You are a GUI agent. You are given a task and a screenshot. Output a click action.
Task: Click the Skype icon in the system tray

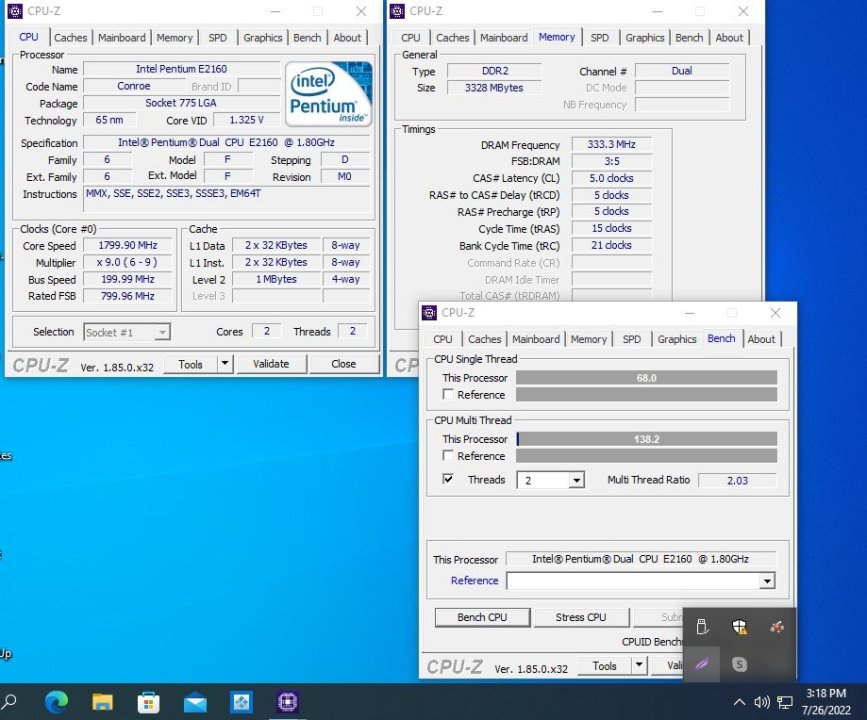coord(742,664)
